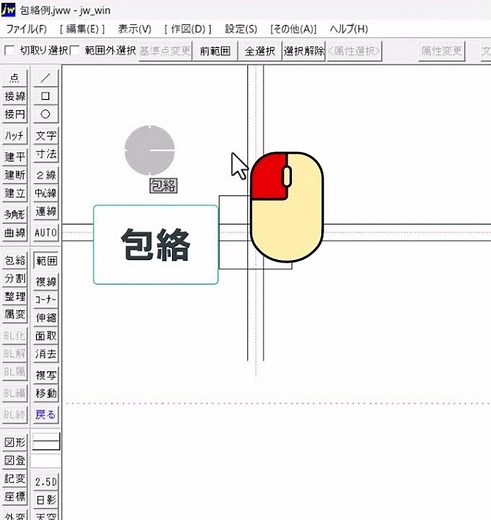Select the 建立 tool
Image resolution: width=491 pixels, height=520 pixels.
pyautogui.click(x=15, y=193)
